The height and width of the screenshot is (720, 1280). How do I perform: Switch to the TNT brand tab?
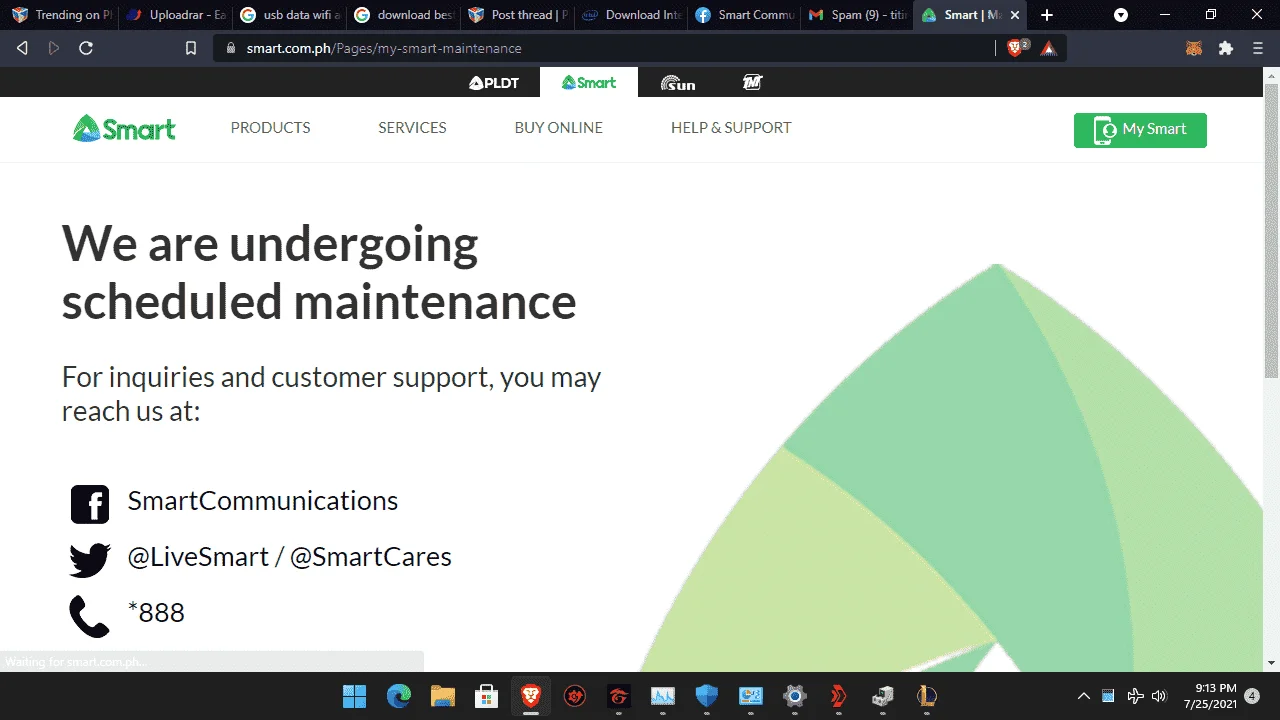753,82
